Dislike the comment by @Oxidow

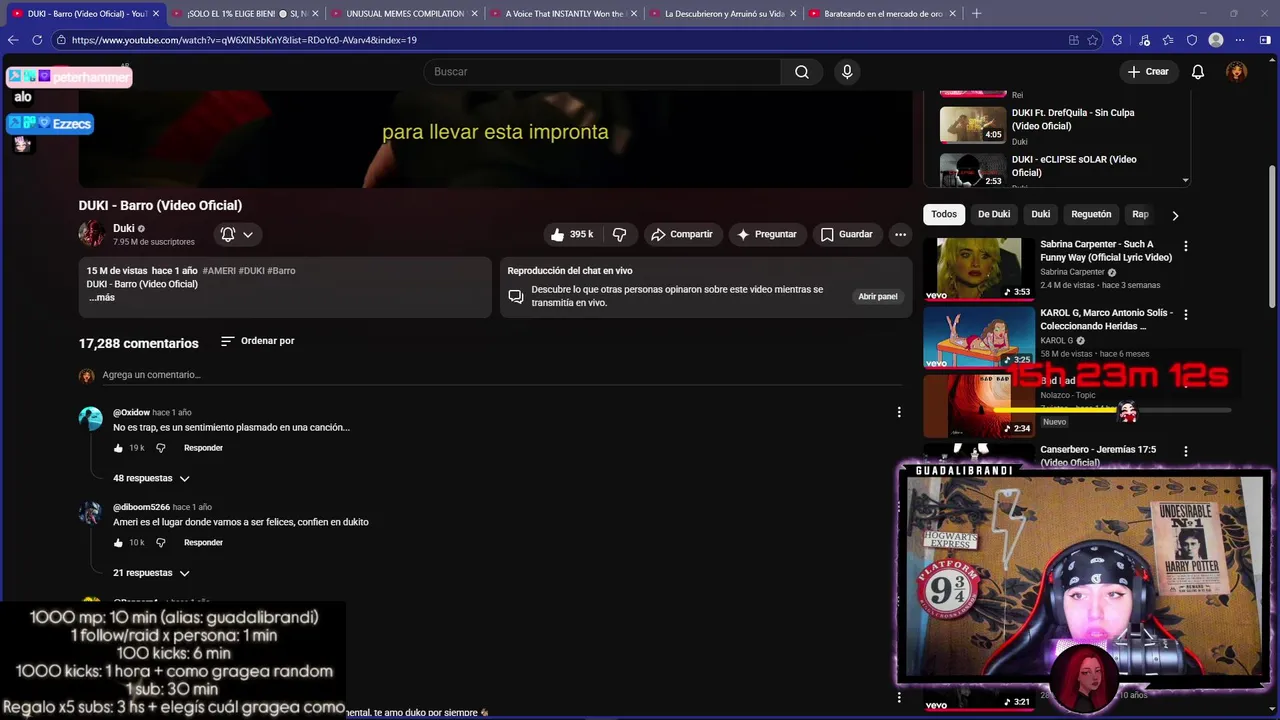click(x=160, y=448)
